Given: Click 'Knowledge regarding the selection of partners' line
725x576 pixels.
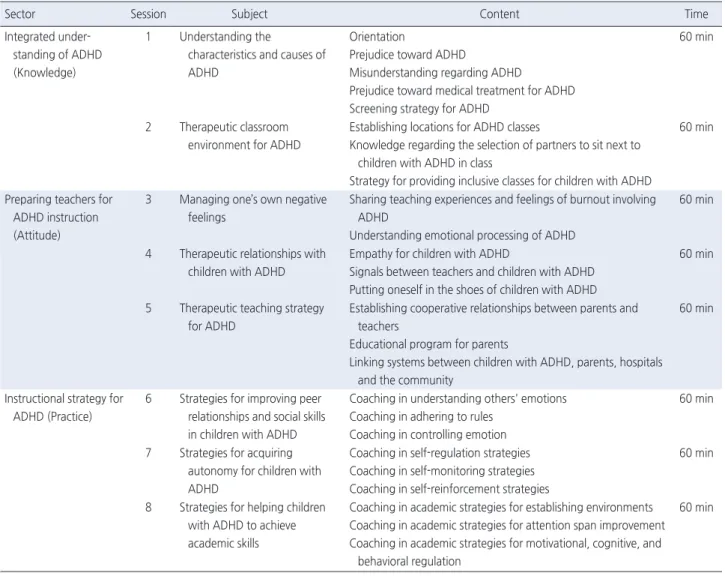Looking at the screenshot, I should (495, 154).
